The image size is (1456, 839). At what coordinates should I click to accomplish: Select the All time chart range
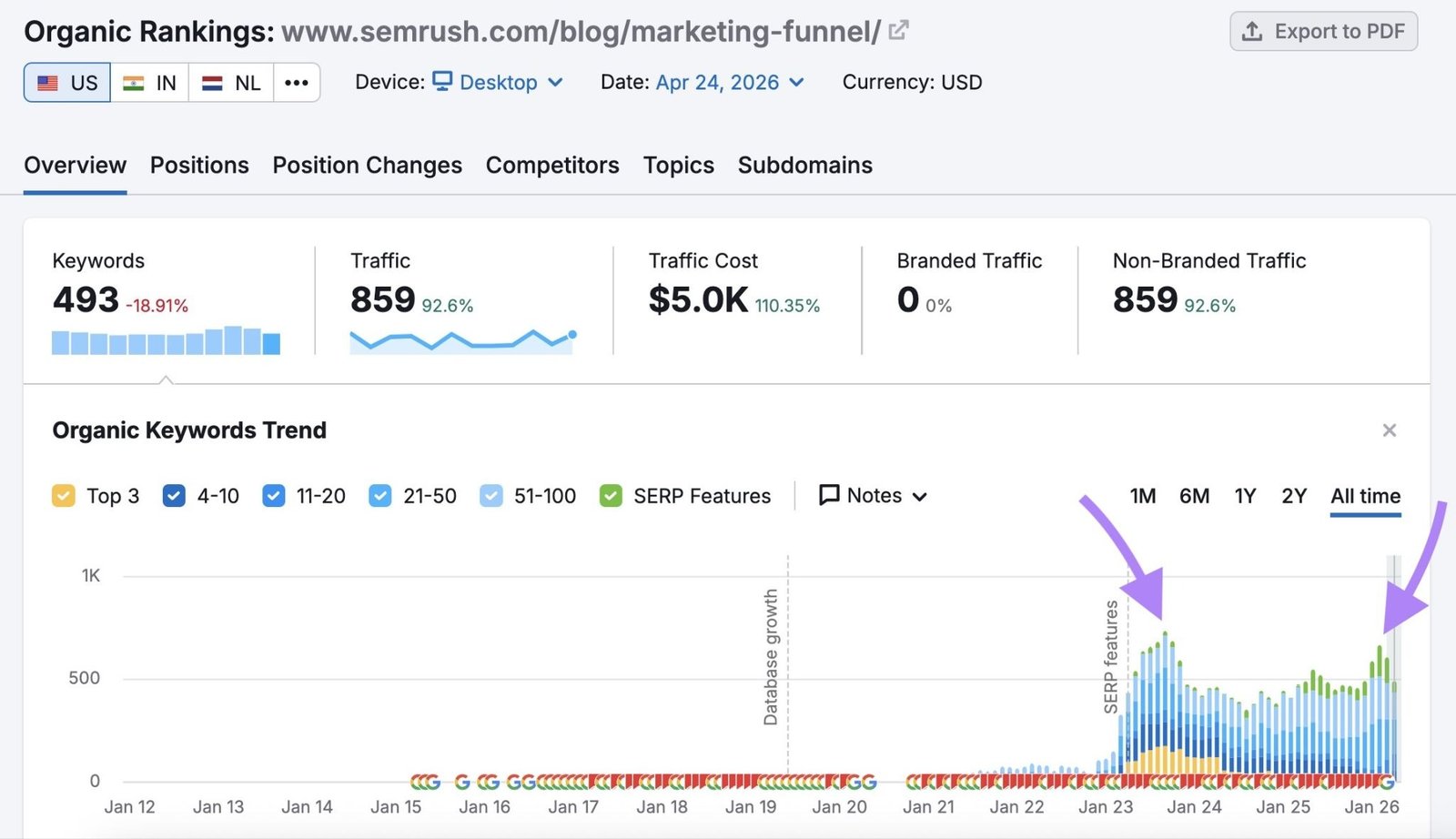pyautogui.click(x=1366, y=496)
